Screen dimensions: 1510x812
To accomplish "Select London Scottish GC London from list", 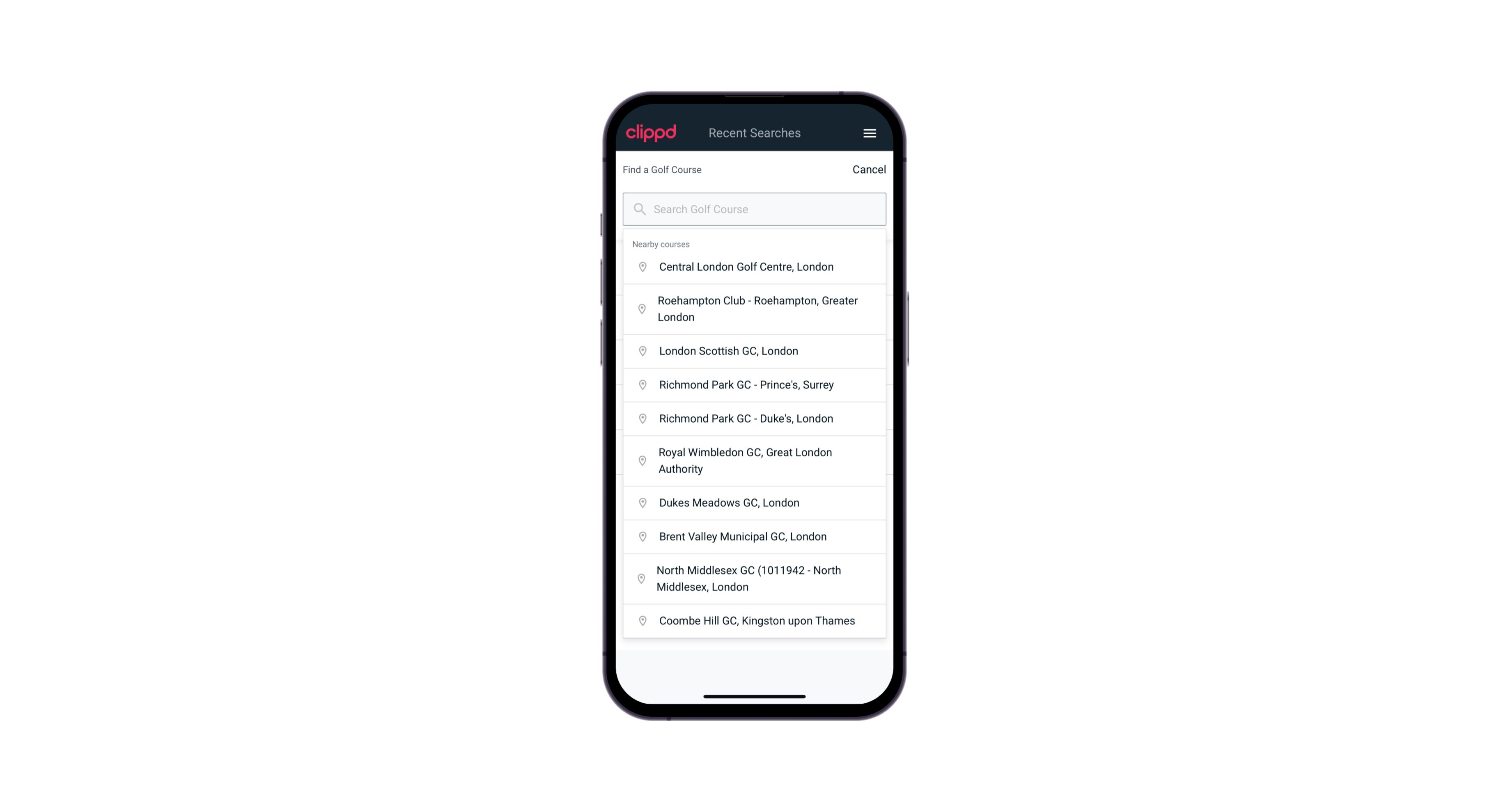I will 755,350.
